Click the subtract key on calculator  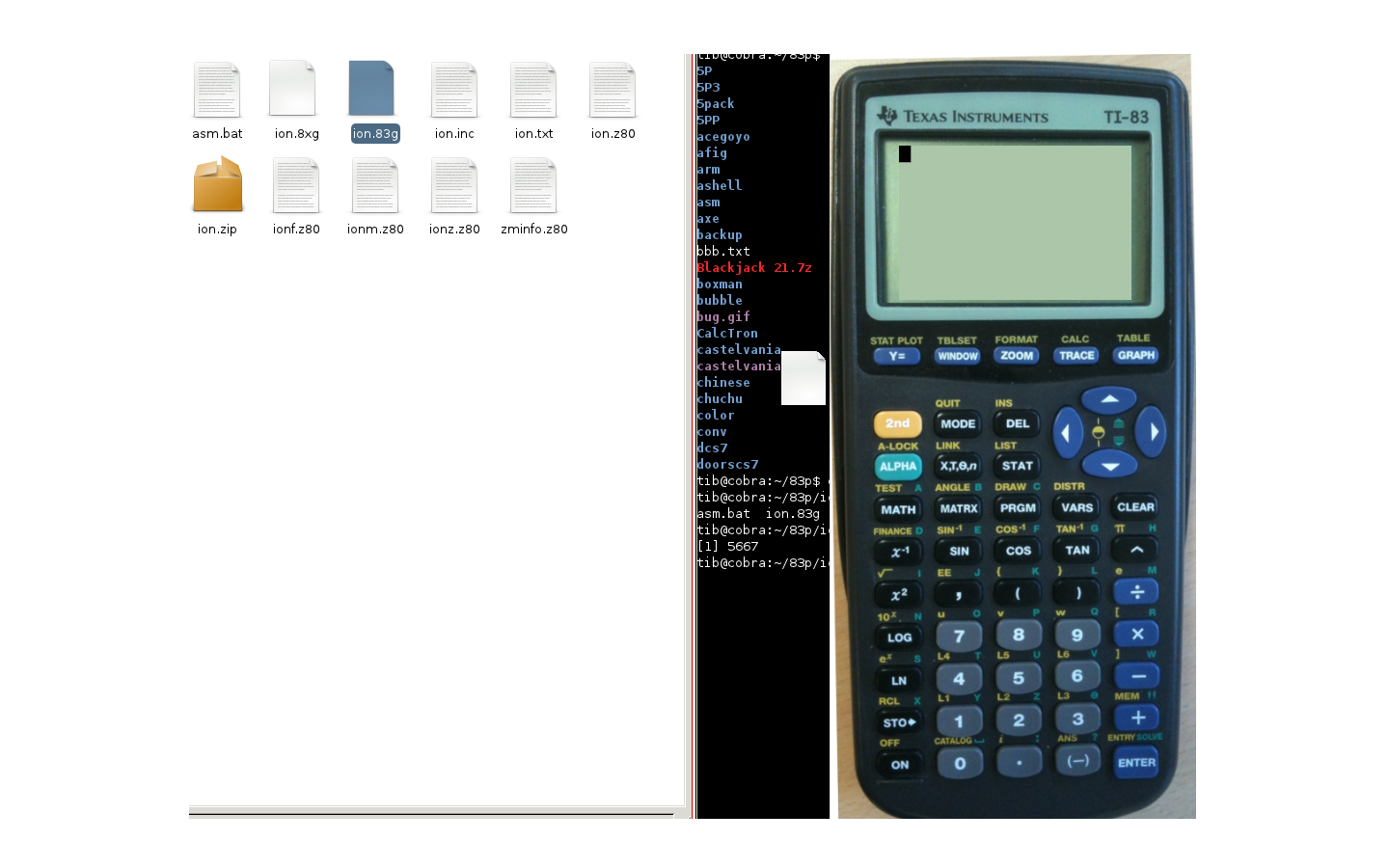pyautogui.click(x=1137, y=676)
